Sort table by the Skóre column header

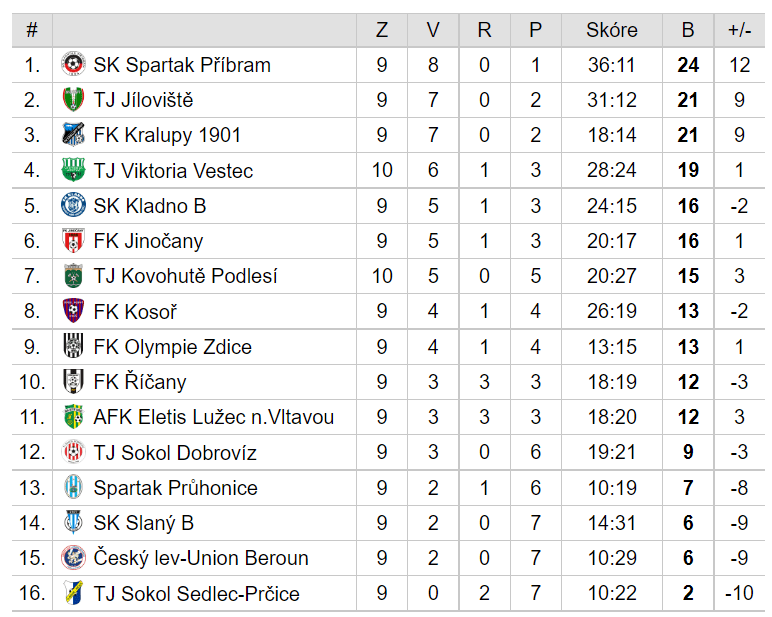tap(612, 30)
